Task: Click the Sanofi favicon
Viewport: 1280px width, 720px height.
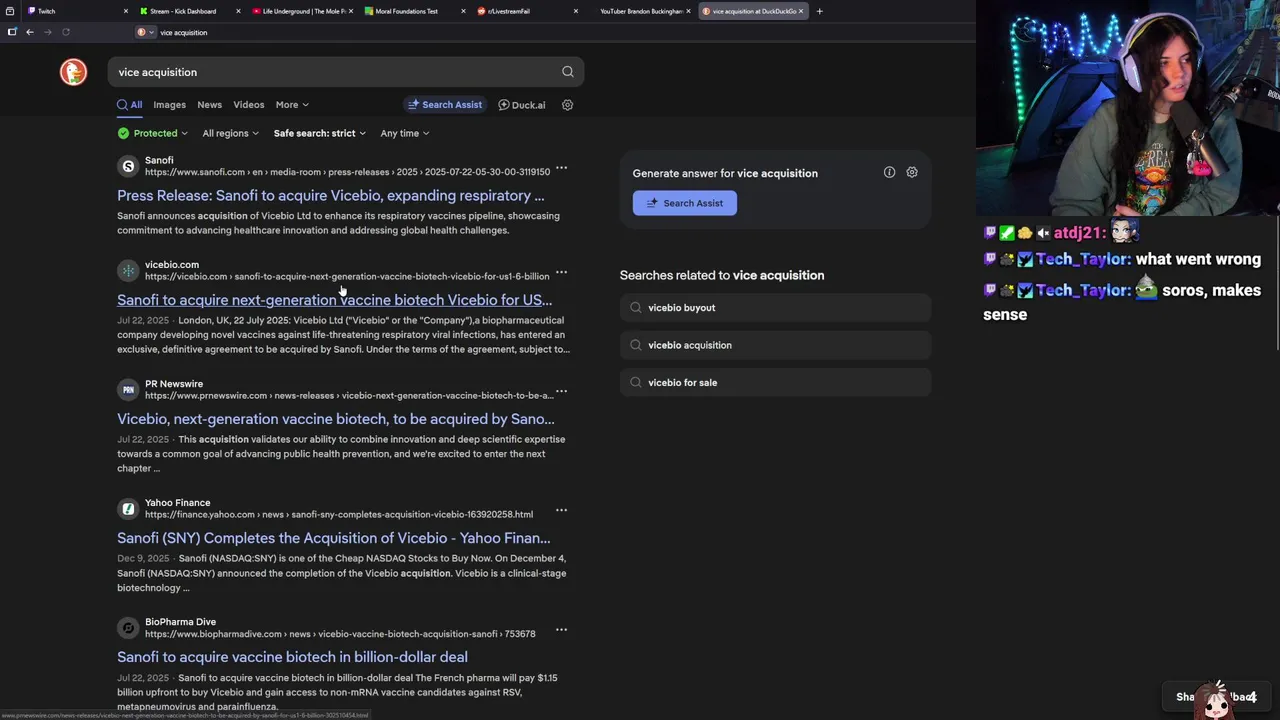Action: click(128, 166)
